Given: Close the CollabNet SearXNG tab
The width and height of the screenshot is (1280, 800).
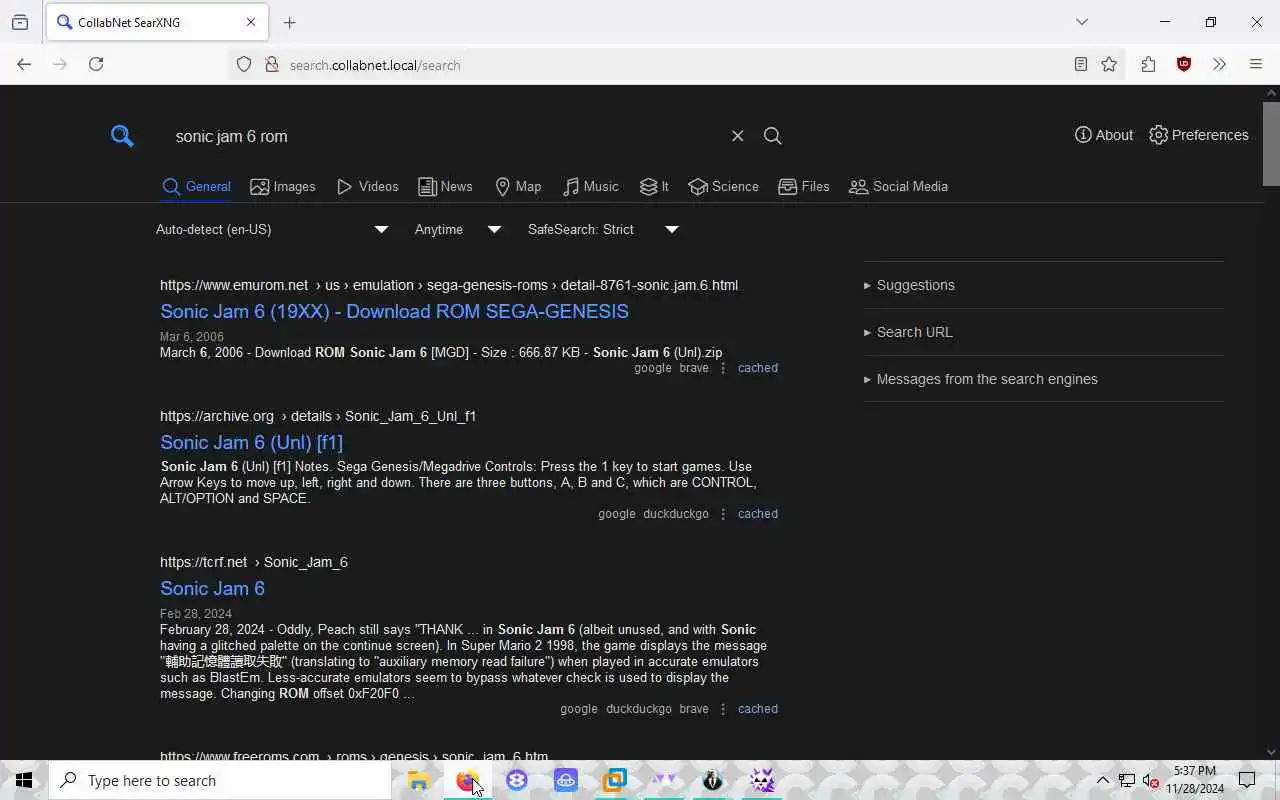Looking at the screenshot, I should 251,22.
